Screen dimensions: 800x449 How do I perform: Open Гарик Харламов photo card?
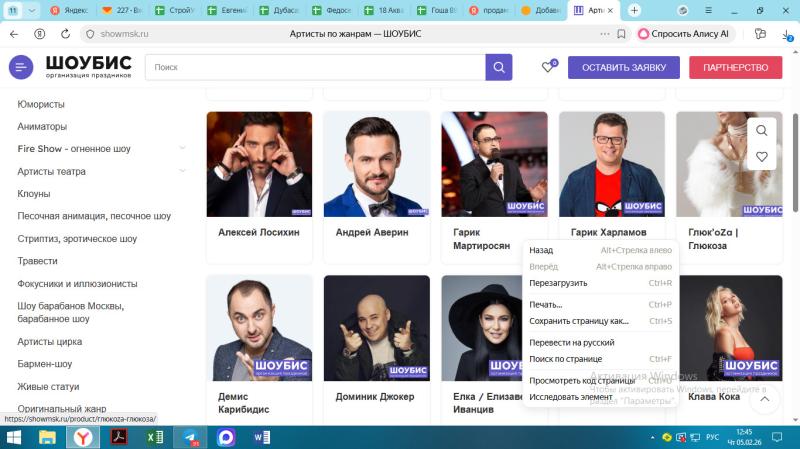pyautogui.click(x=612, y=164)
